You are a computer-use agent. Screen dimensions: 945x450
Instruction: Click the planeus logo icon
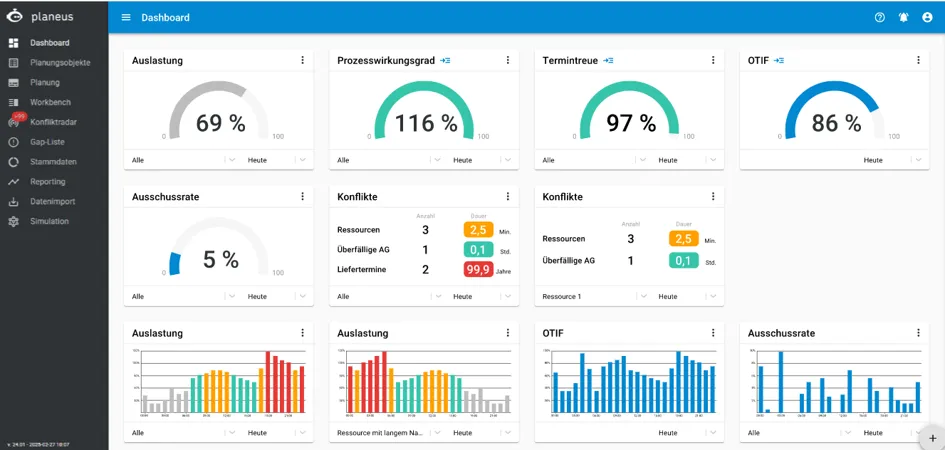click(14, 17)
